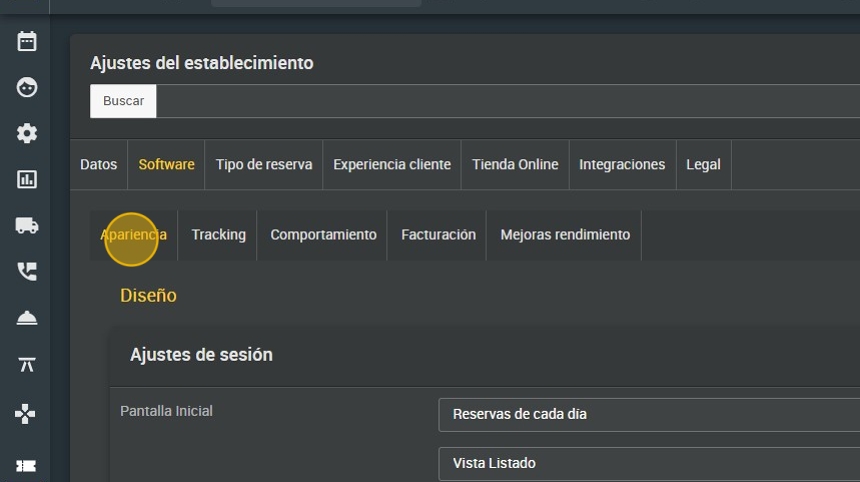Switch to Comportamiento sub-tab
This screenshot has height=482, width=860.
[x=323, y=235]
